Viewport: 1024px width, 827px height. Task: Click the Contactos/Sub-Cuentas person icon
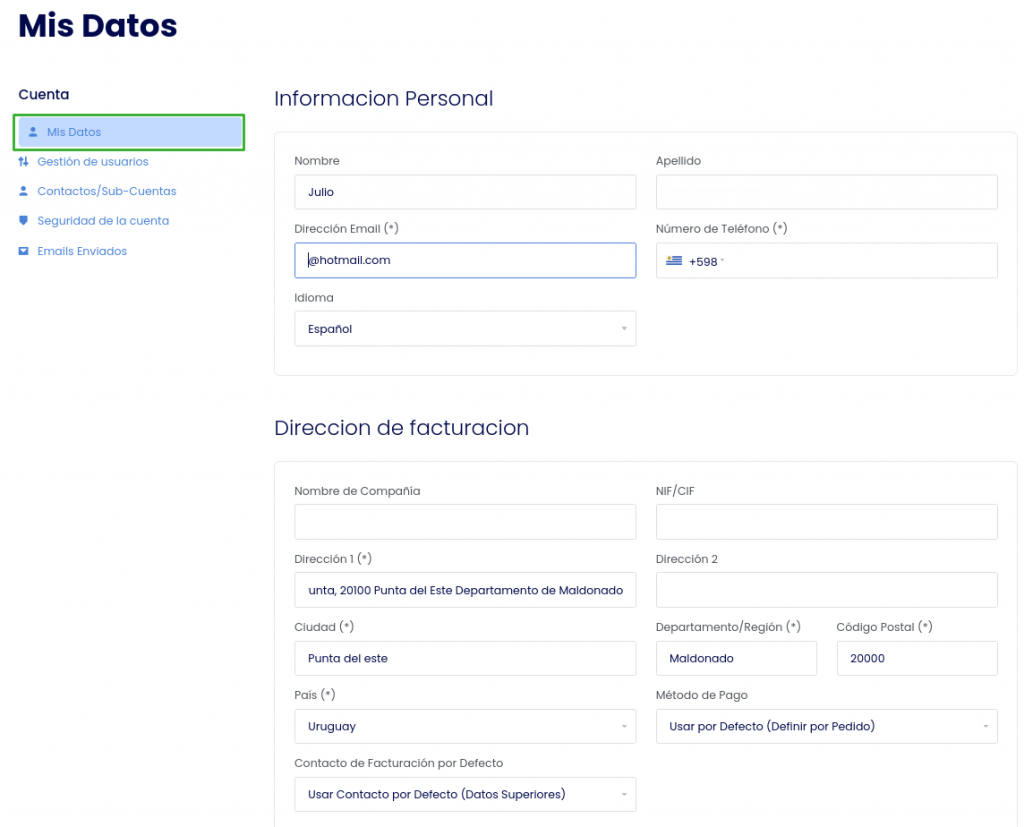tap(24, 191)
